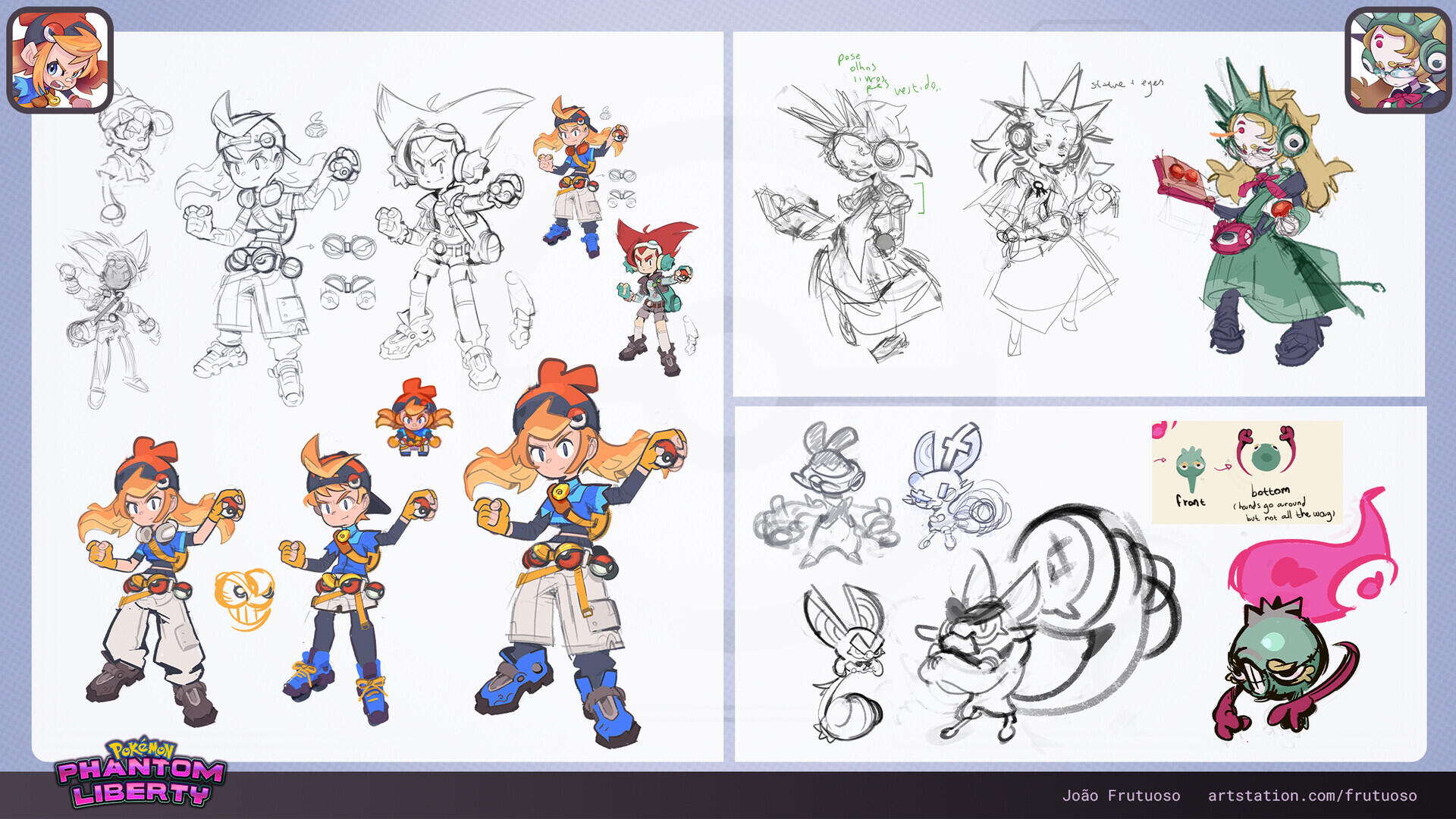The width and height of the screenshot is (1456, 819).
Task: Click the beige front and bottom note card
Action: 1247,472
